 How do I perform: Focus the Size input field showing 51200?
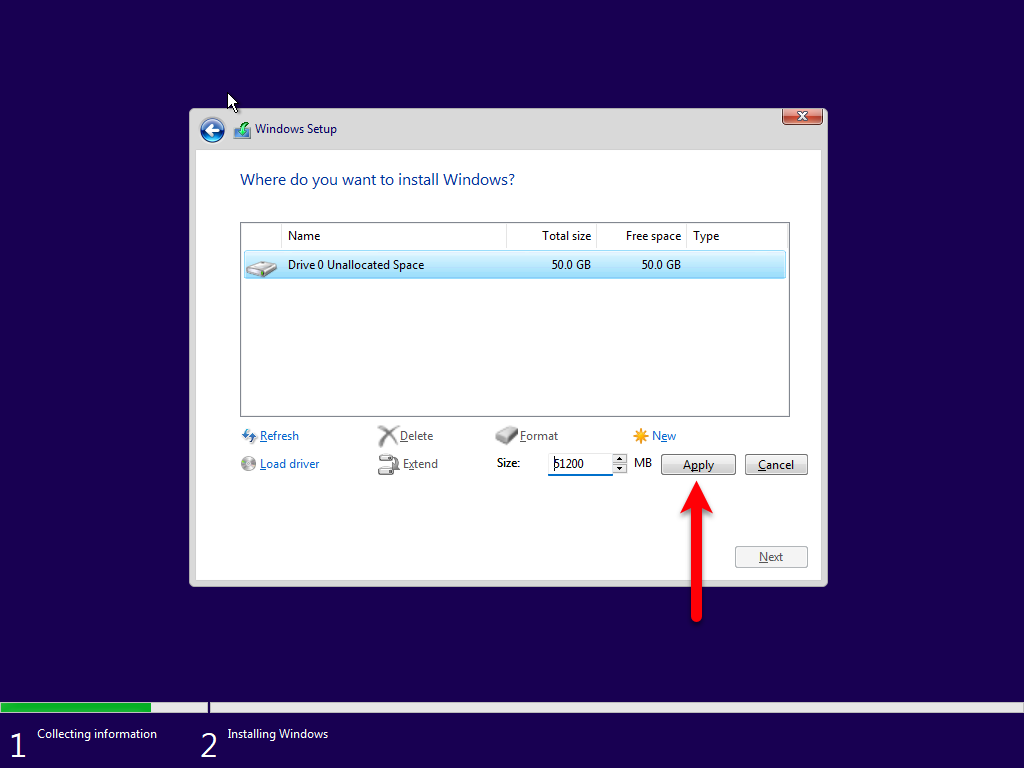580,464
